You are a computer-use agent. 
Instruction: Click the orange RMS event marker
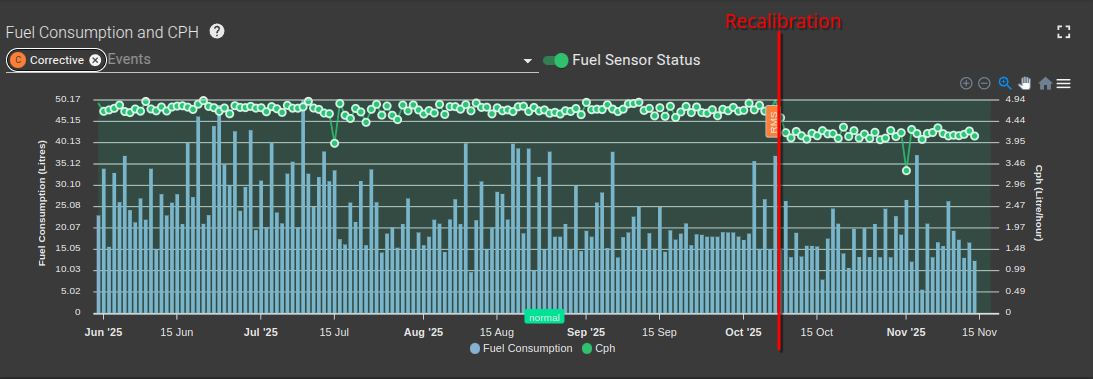click(x=773, y=121)
